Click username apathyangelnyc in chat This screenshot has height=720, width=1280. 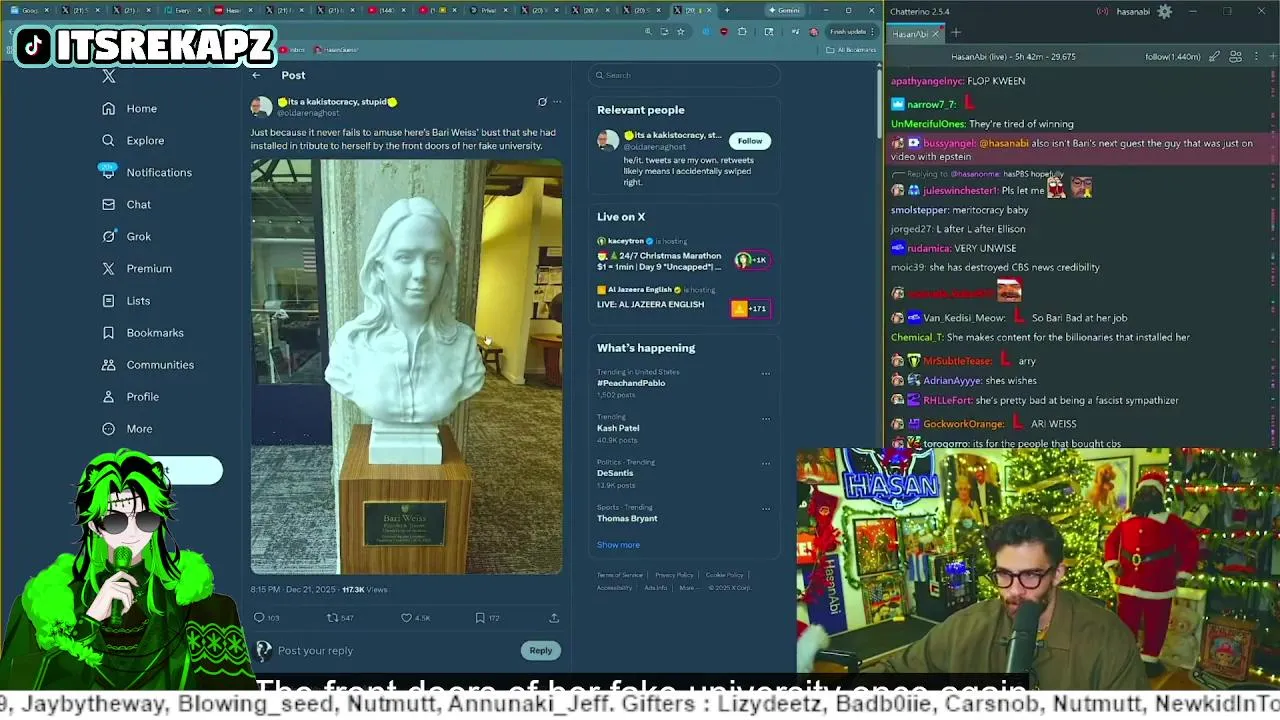[927, 81]
